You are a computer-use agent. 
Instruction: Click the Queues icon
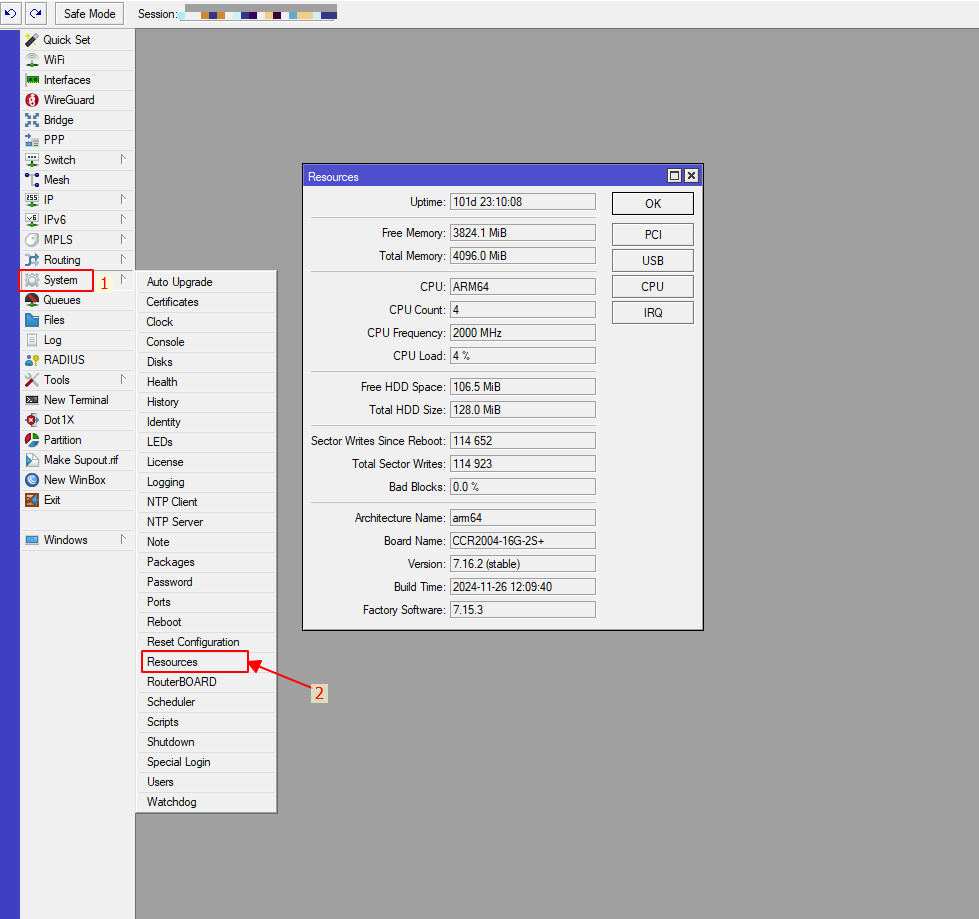coord(32,300)
